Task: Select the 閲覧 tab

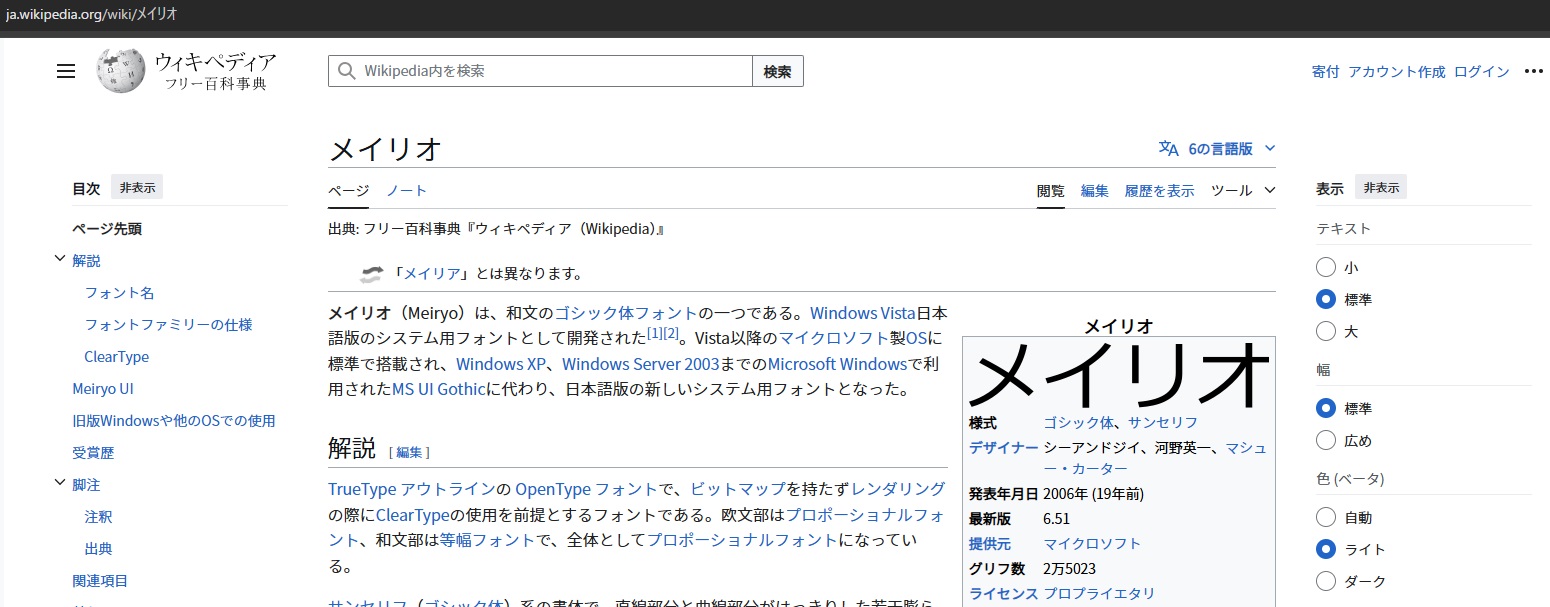Action: click(x=1051, y=190)
